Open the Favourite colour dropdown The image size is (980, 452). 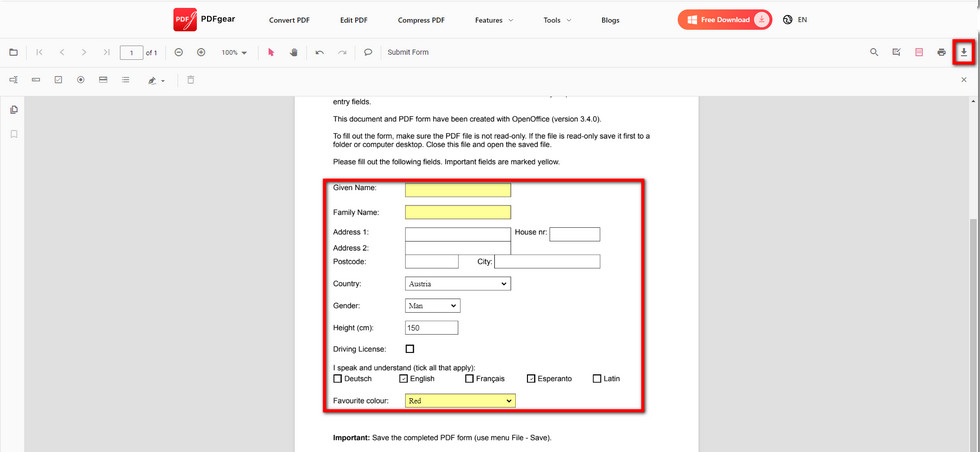(x=461, y=401)
